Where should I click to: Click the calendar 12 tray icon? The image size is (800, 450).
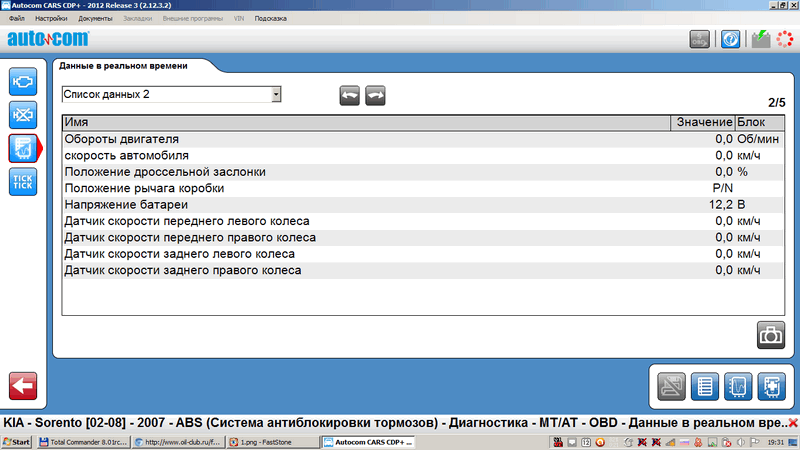pyautogui.click(x=586, y=442)
